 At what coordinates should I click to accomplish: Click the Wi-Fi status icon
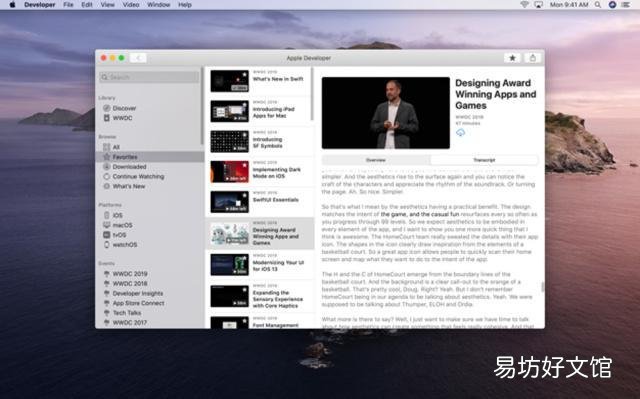[x=524, y=5]
